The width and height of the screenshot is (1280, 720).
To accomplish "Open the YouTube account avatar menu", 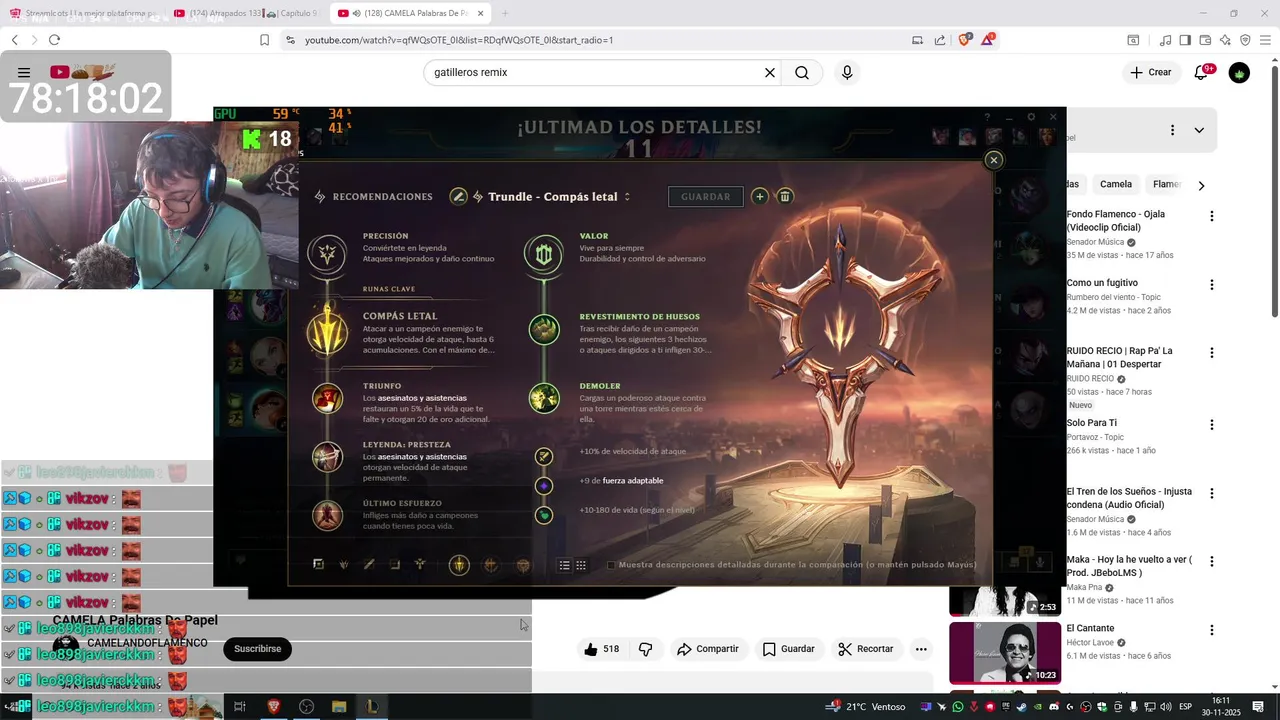I will [x=1239, y=73].
